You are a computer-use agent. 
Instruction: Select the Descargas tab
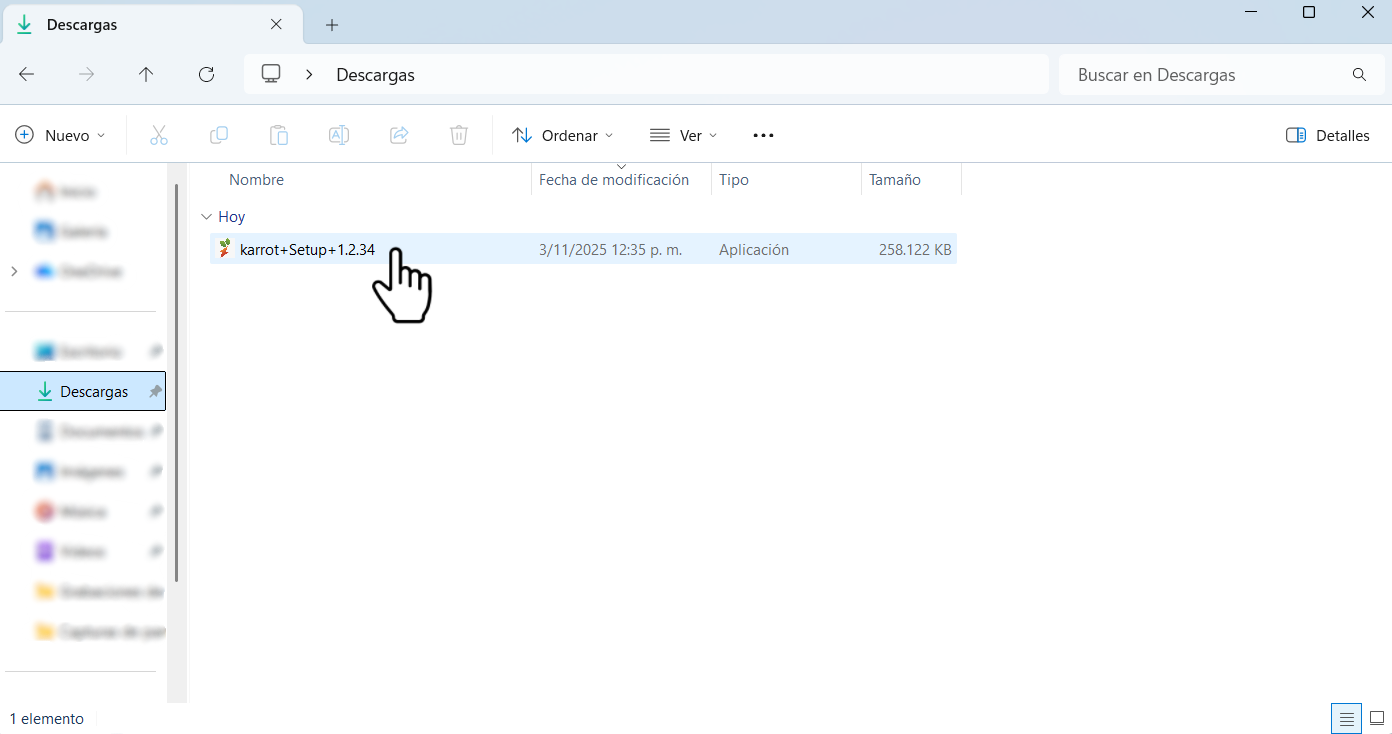[150, 25]
